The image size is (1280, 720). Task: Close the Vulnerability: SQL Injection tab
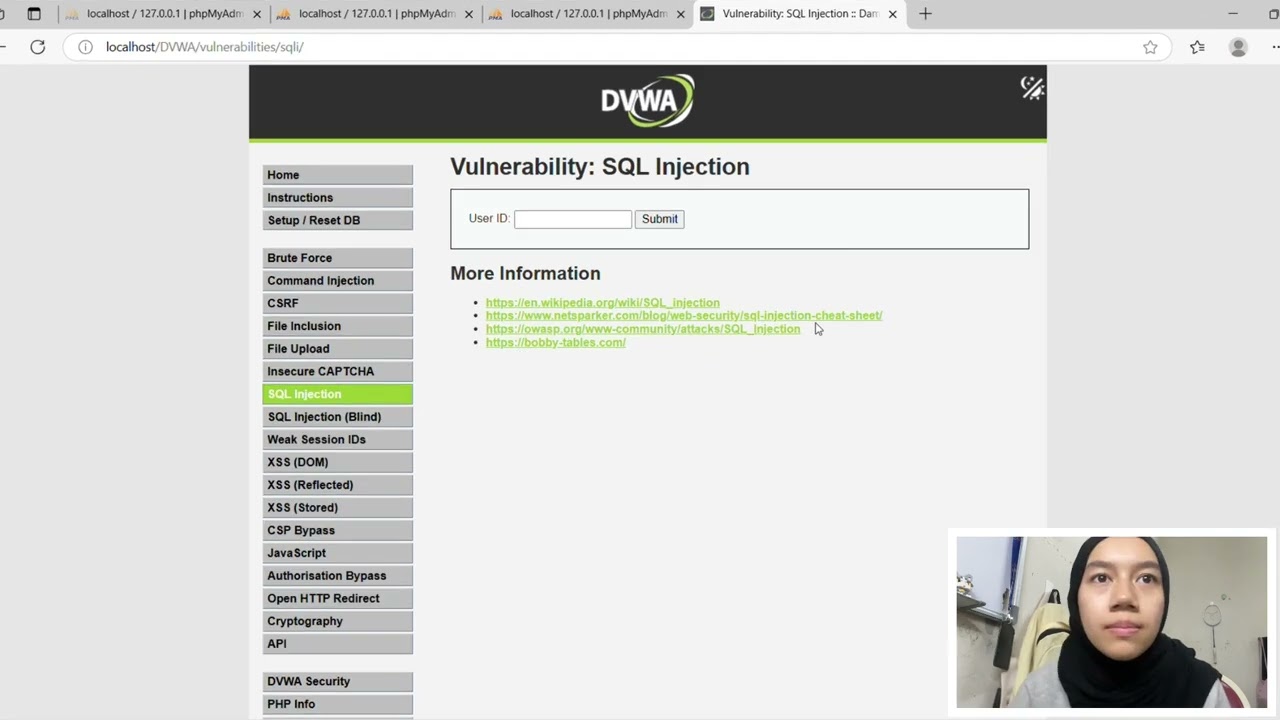coord(892,14)
